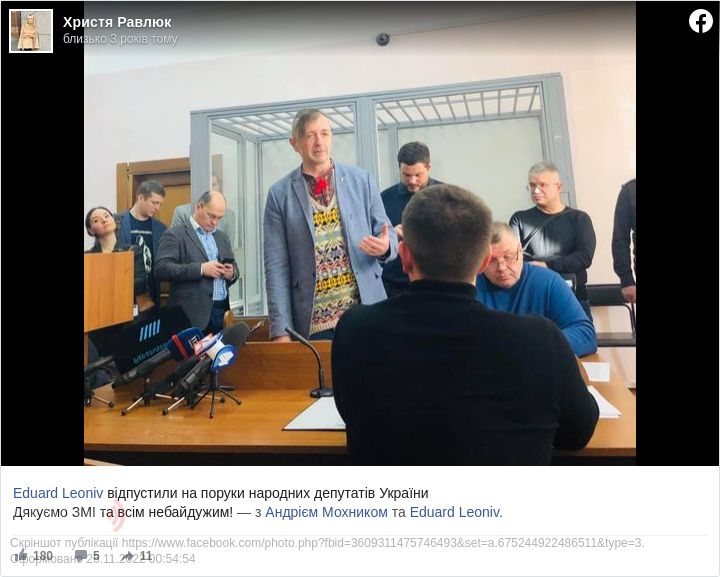The image size is (720, 577).
Task: Click the 'Дякуємо ЗМІ та всім небайдужим!' text
Action: (x=123, y=512)
